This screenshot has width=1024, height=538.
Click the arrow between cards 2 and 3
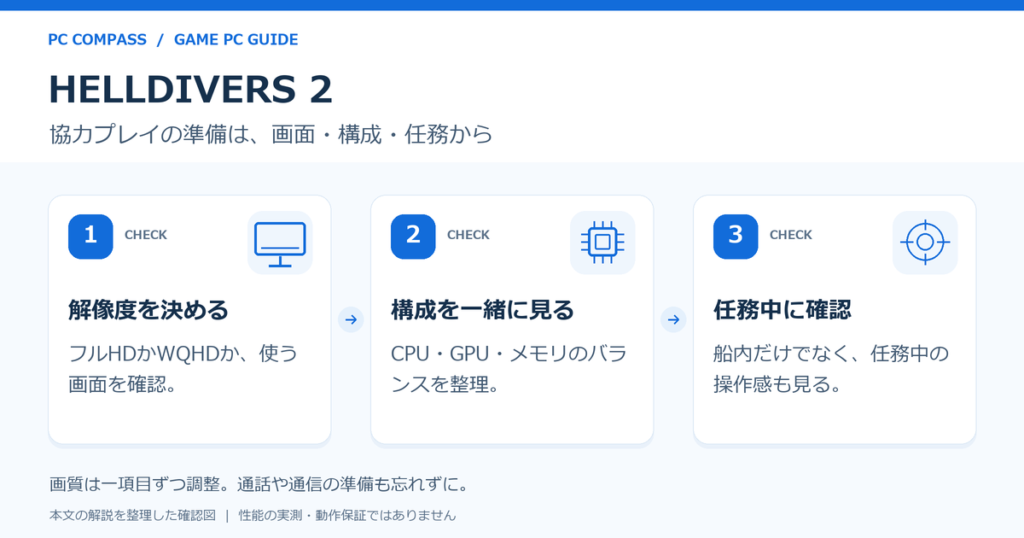point(673,320)
